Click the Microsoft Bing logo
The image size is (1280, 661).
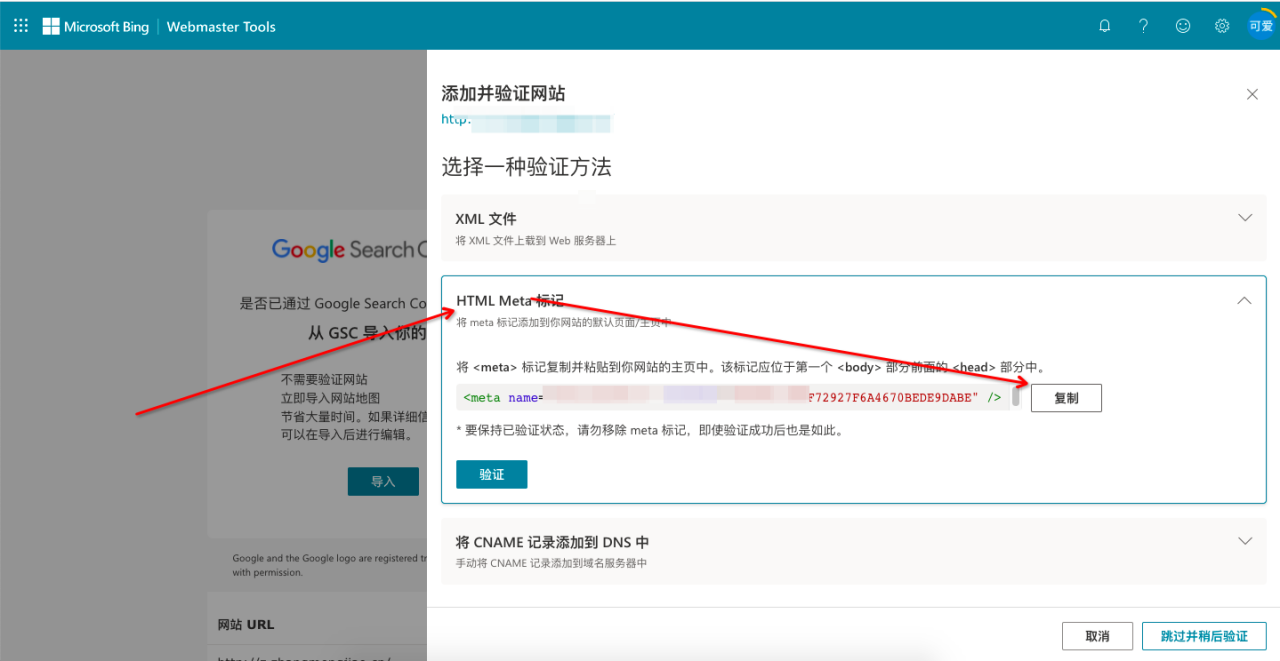(x=96, y=26)
